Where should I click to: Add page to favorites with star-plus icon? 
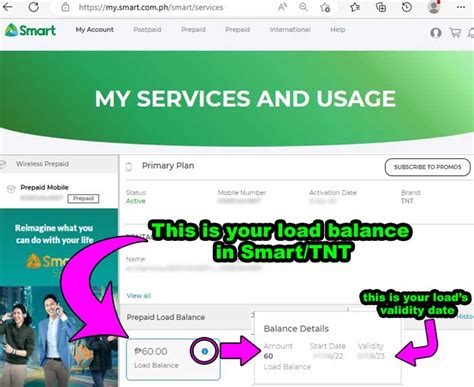pyautogui.click(x=325, y=7)
